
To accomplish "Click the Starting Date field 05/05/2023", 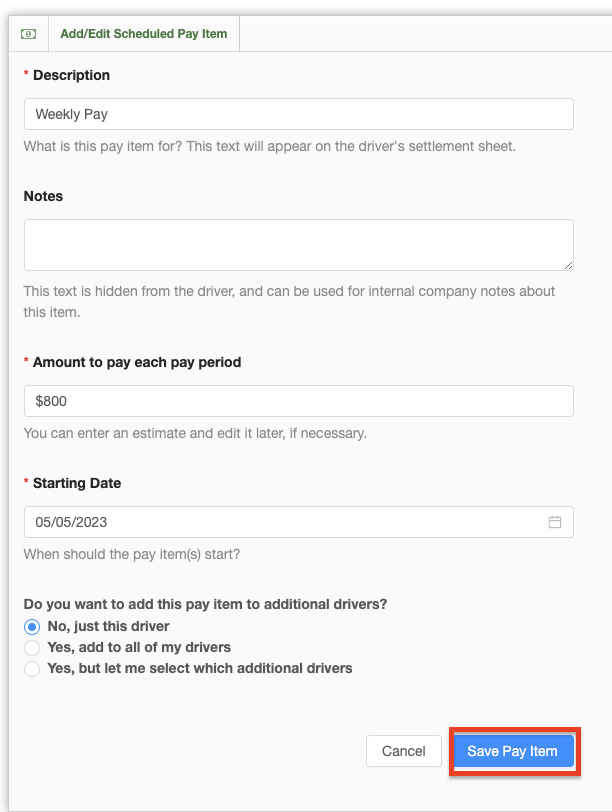I will [x=280, y=522].
